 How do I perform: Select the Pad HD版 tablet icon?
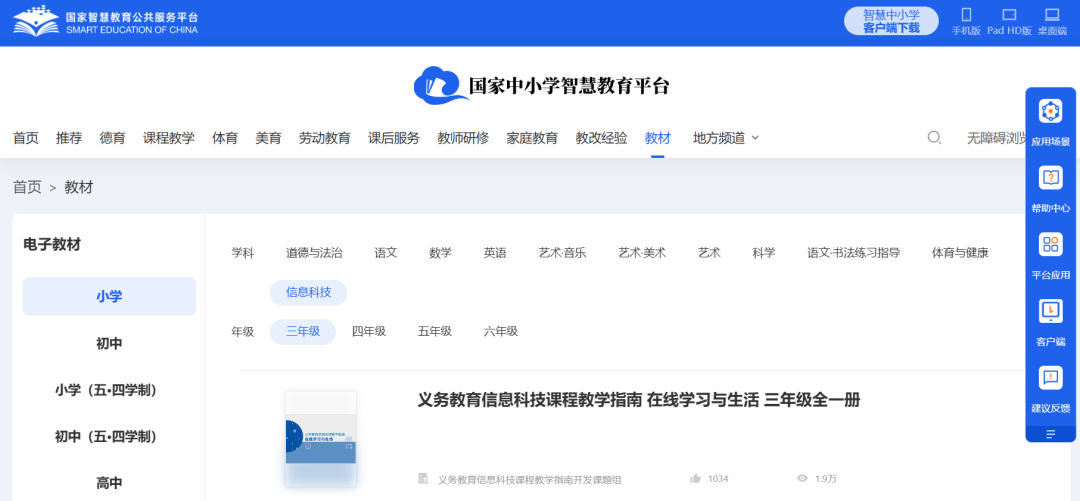click(x=1009, y=15)
